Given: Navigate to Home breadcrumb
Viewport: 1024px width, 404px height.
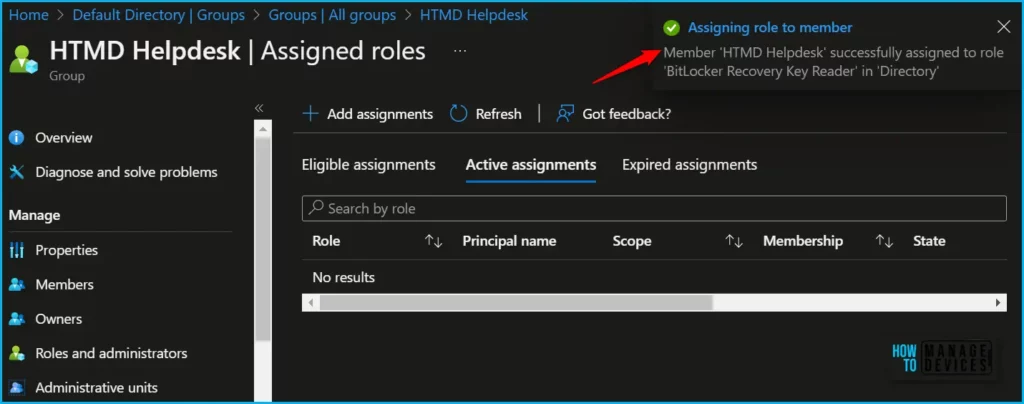Looking at the screenshot, I should (x=29, y=14).
